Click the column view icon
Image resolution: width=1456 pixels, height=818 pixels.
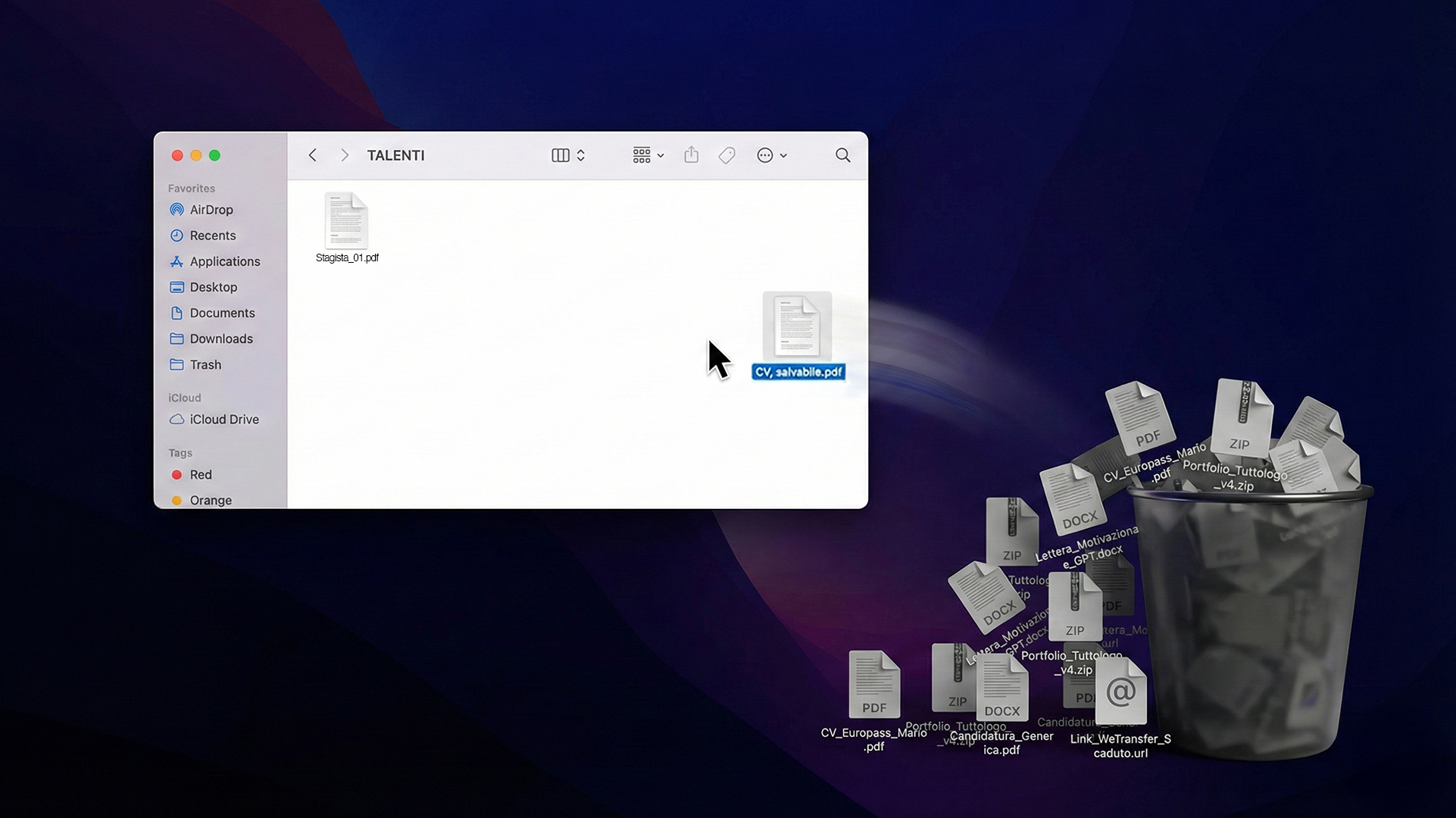(560, 155)
